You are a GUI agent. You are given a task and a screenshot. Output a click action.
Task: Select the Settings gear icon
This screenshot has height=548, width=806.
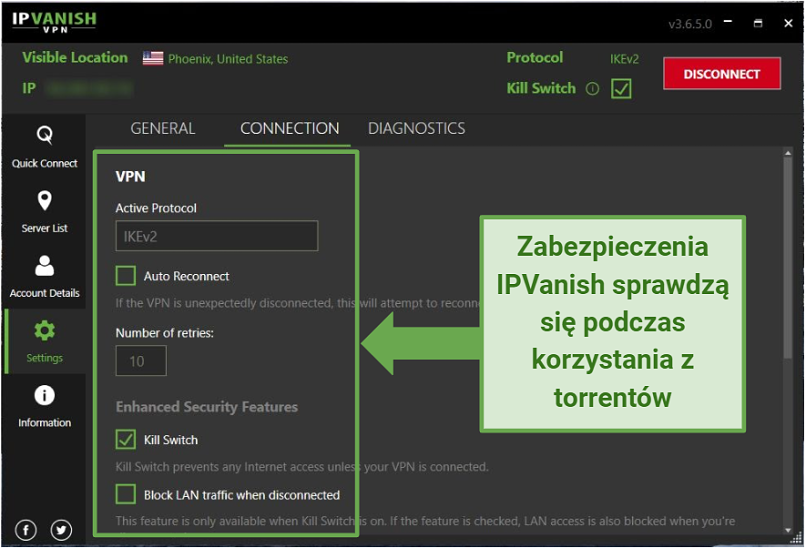(45, 331)
